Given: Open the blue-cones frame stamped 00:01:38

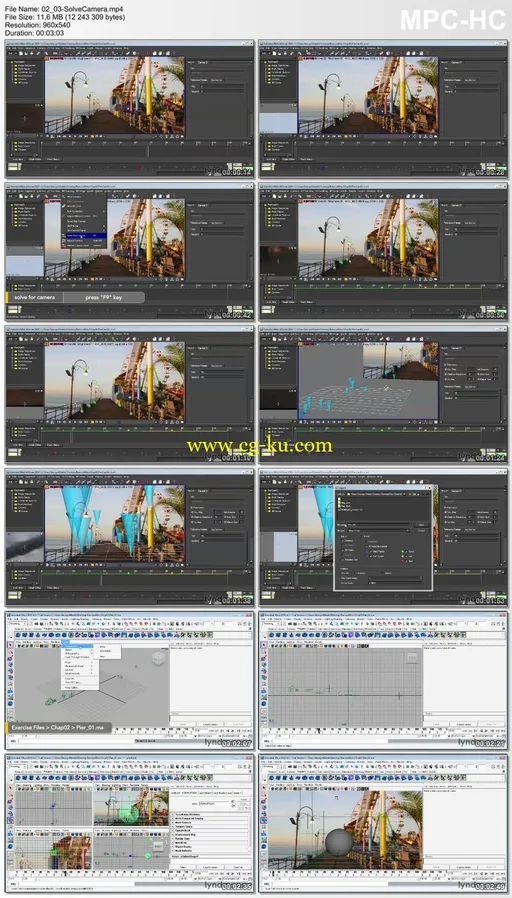Looking at the screenshot, I should (x=129, y=538).
